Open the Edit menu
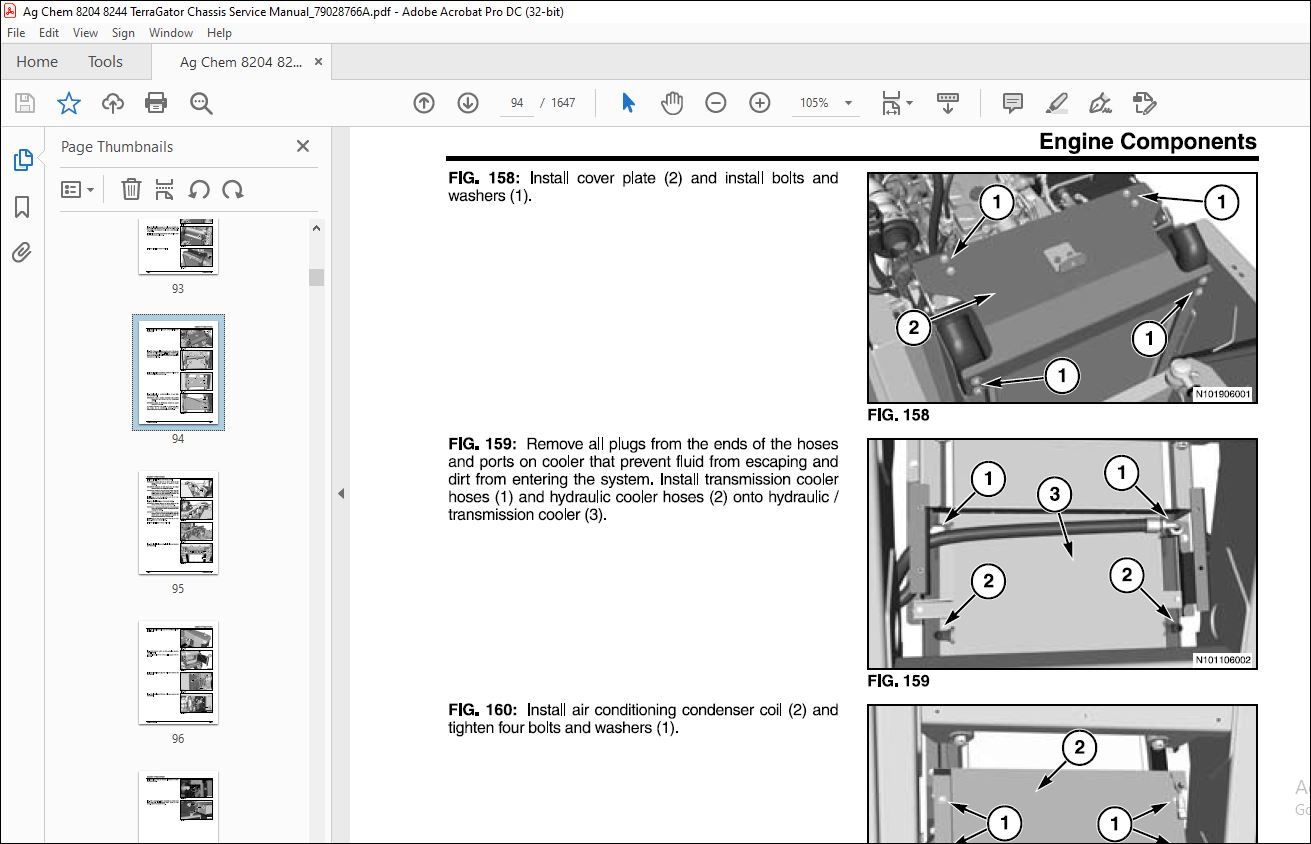 click(49, 33)
